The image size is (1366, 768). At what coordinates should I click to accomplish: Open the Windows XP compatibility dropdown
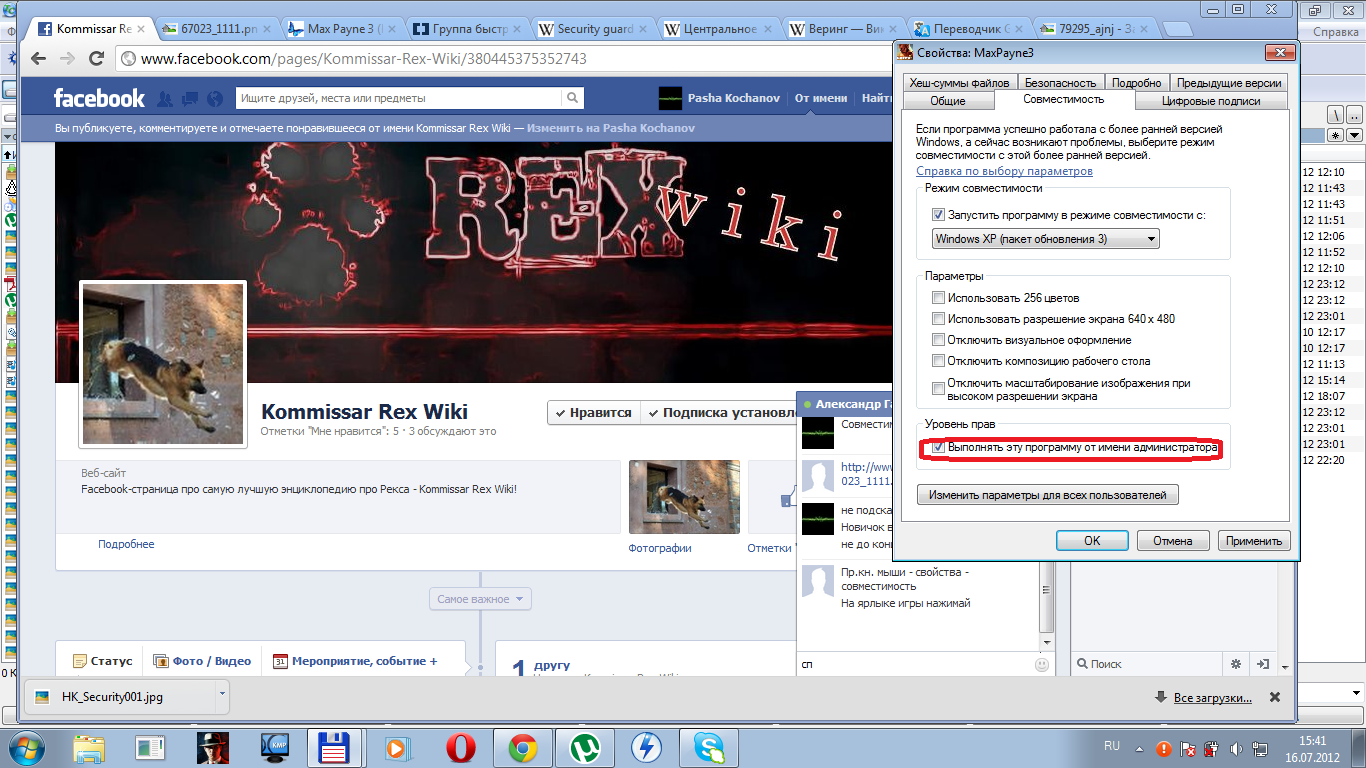1045,239
